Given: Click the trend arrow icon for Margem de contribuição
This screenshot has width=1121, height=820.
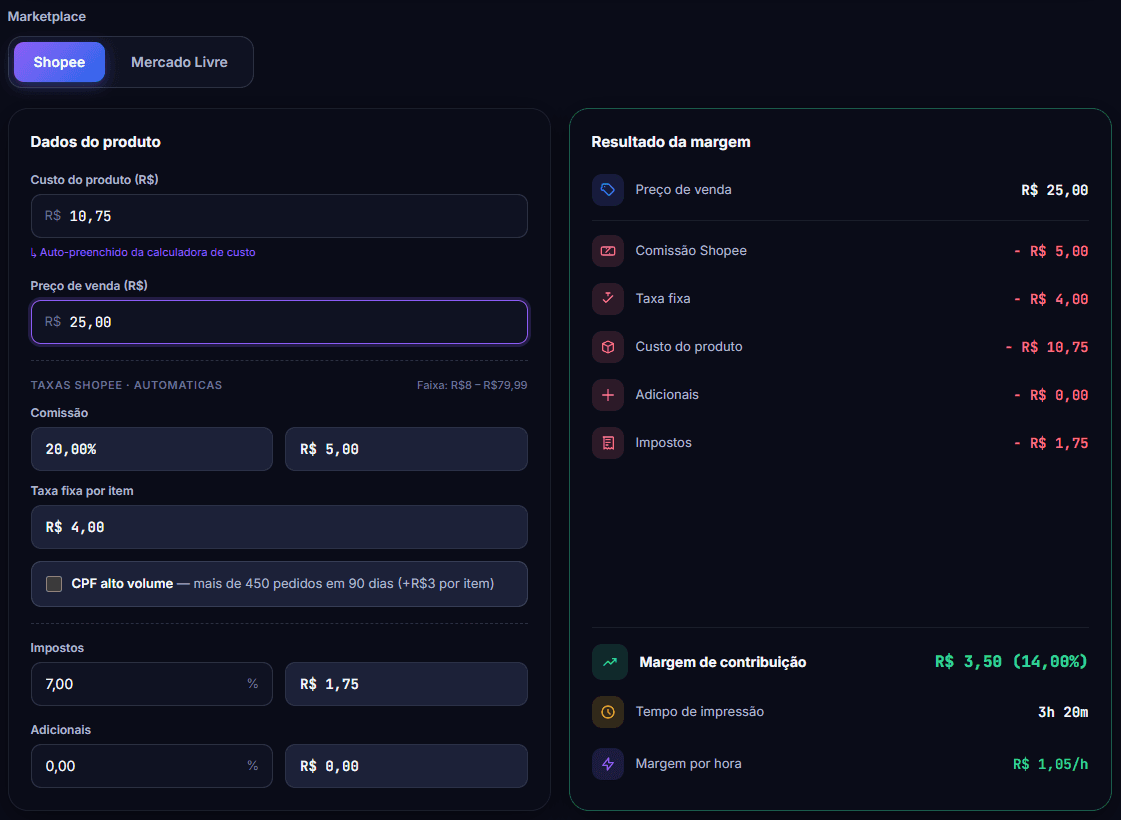Looking at the screenshot, I should tap(610, 662).
